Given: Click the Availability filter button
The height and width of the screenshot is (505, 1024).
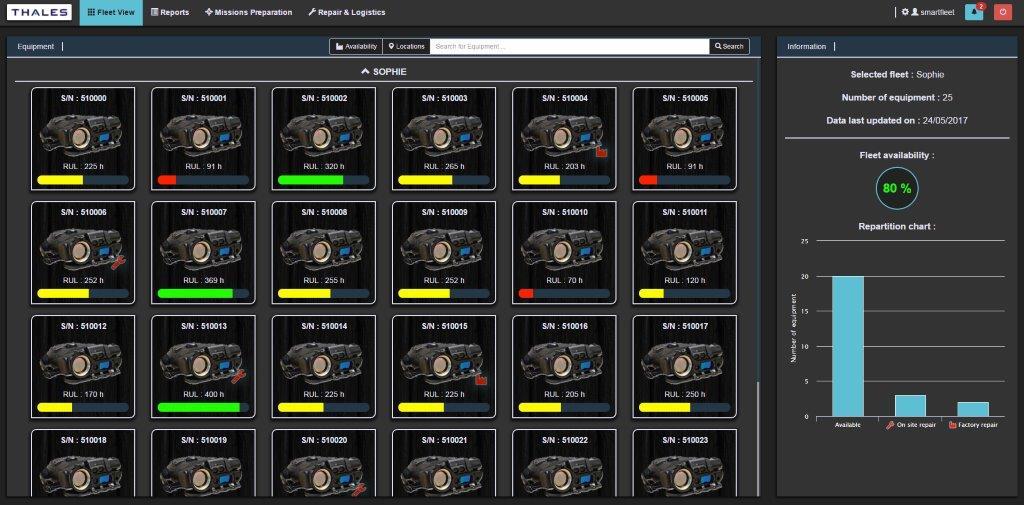Looking at the screenshot, I should (356, 46).
